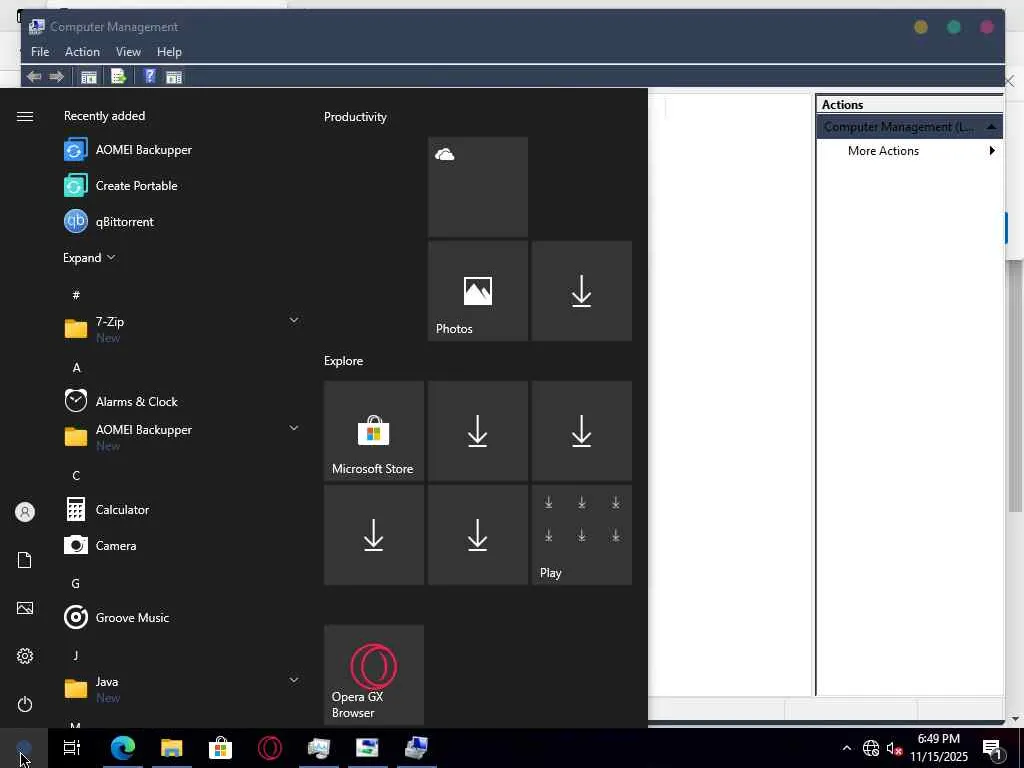Open Opera GX from taskbar

(270, 748)
